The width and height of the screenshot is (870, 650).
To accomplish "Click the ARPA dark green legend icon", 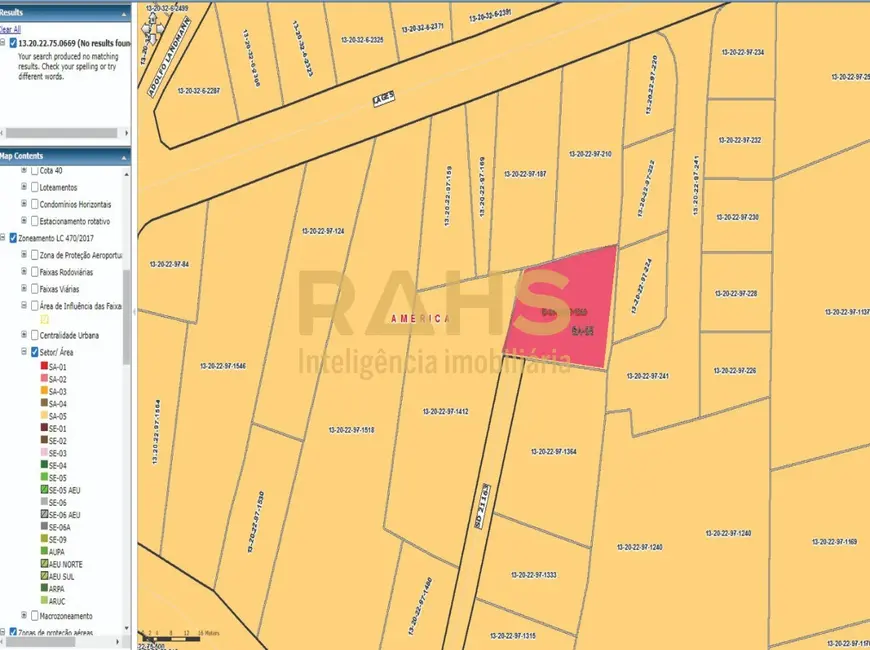I will pos(43,589).
